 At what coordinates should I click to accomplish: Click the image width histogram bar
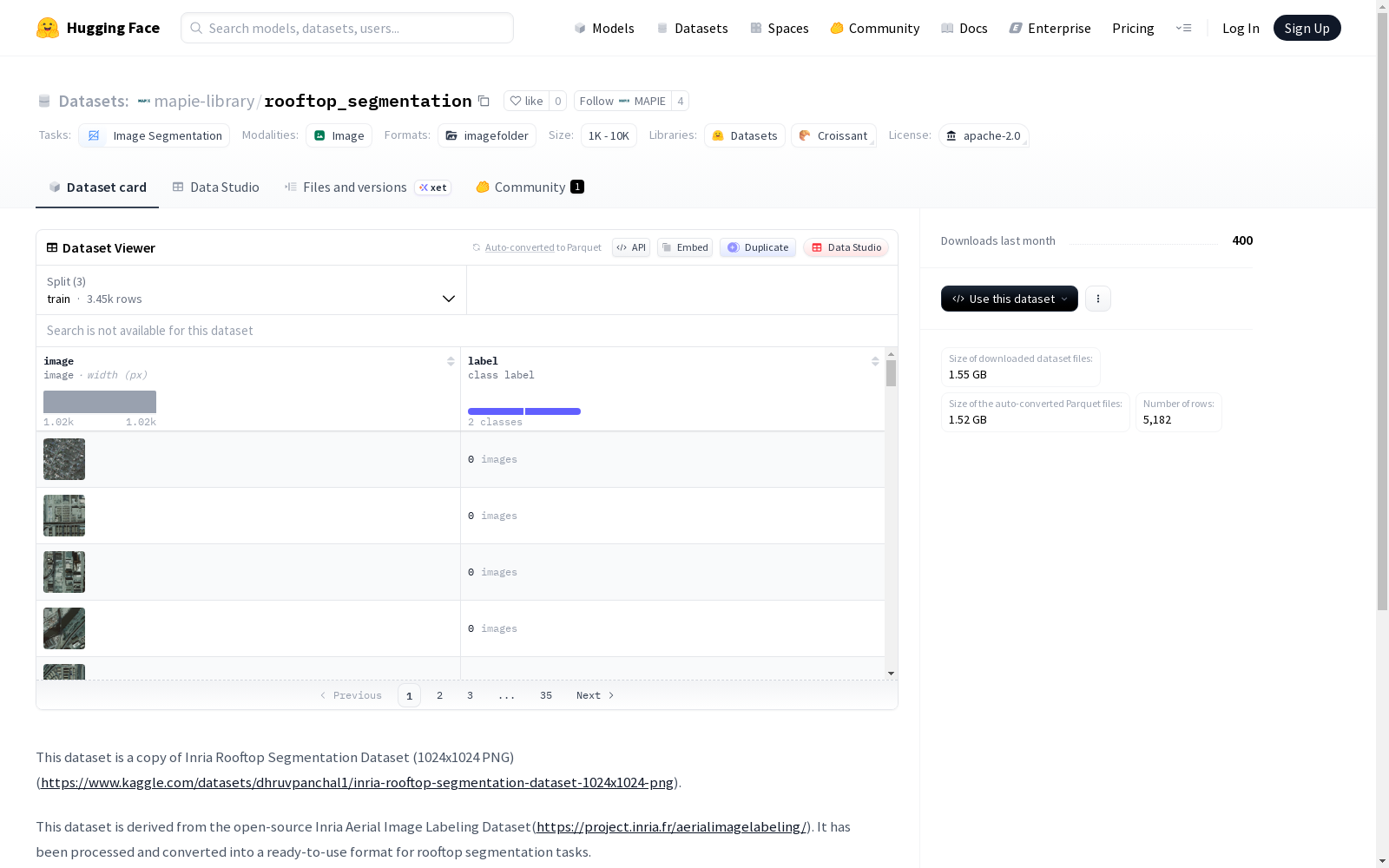coord(100,402)
